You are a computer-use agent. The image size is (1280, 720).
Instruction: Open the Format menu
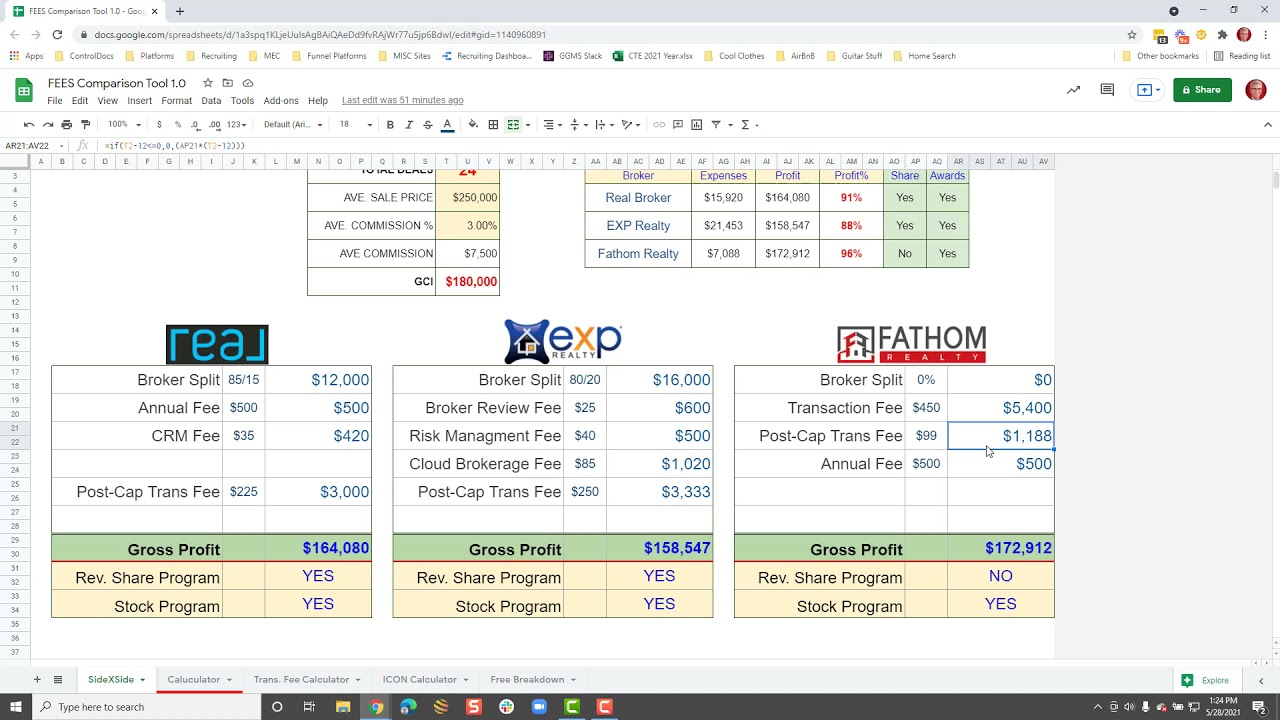coord(177,101)
